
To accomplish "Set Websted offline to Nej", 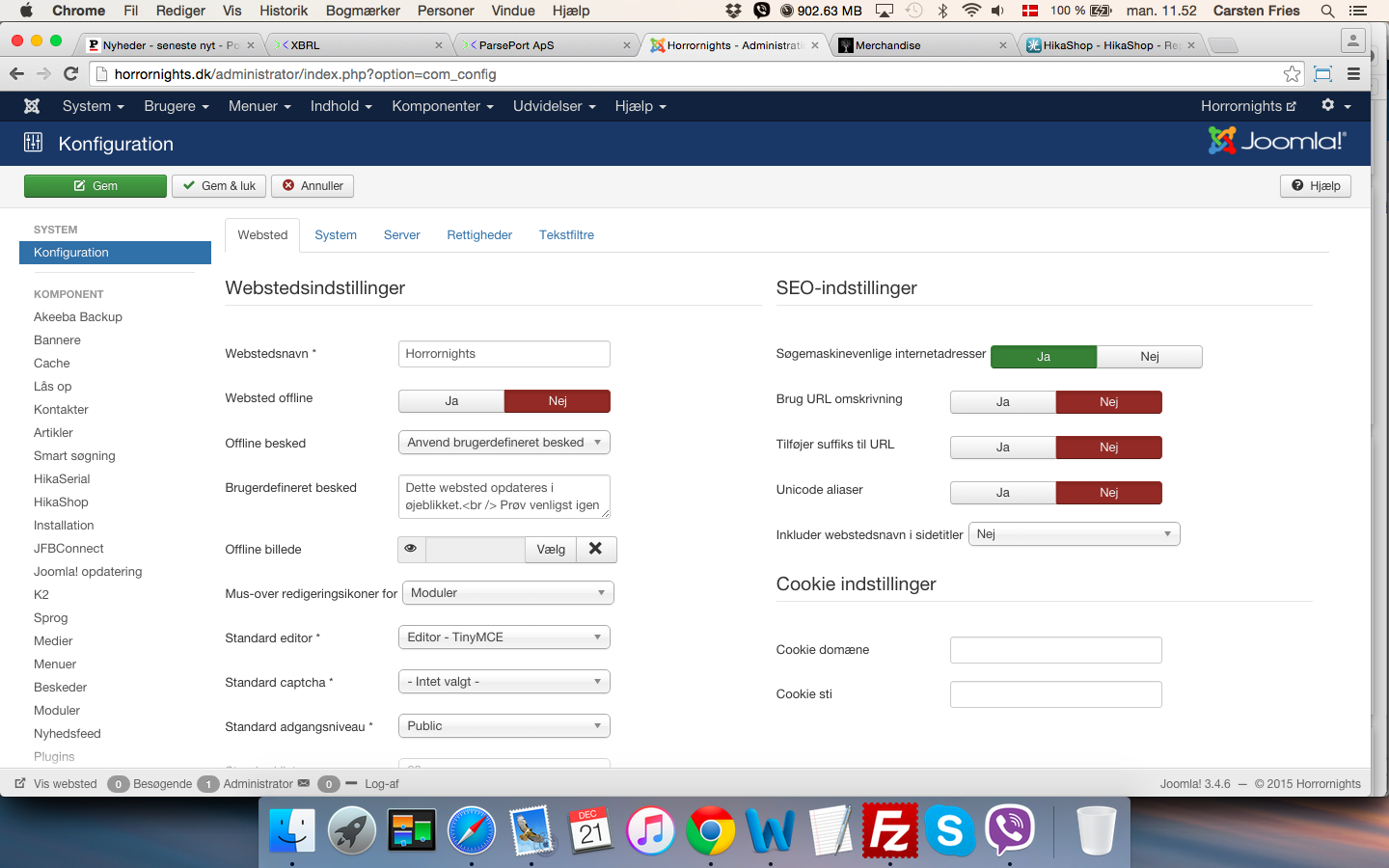I will [558, 401].
